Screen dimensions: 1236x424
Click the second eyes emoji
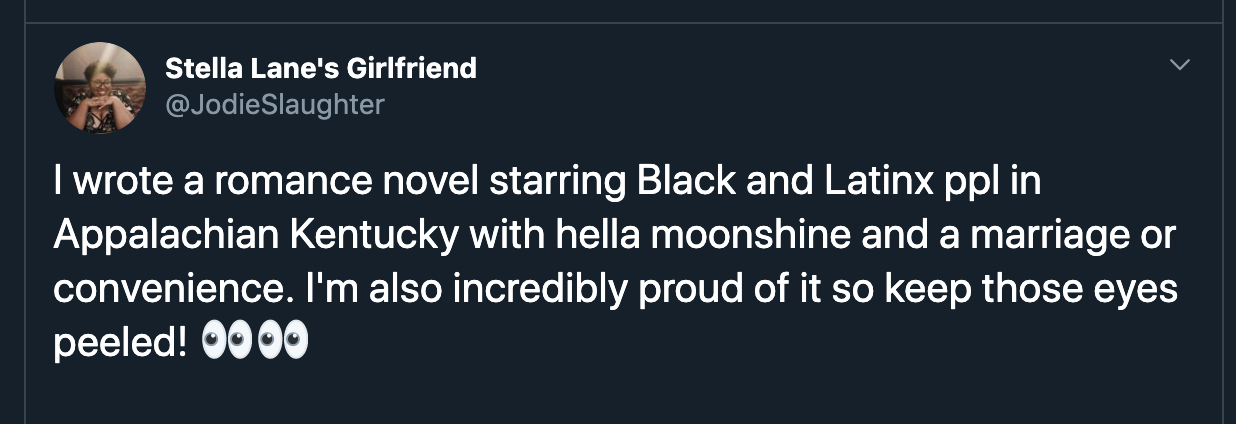click(x=282, y=343)
